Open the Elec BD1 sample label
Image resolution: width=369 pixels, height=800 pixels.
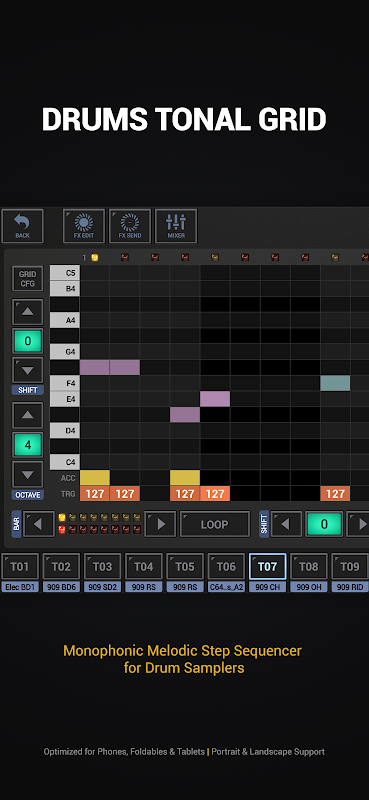click(x=20, y=587)
